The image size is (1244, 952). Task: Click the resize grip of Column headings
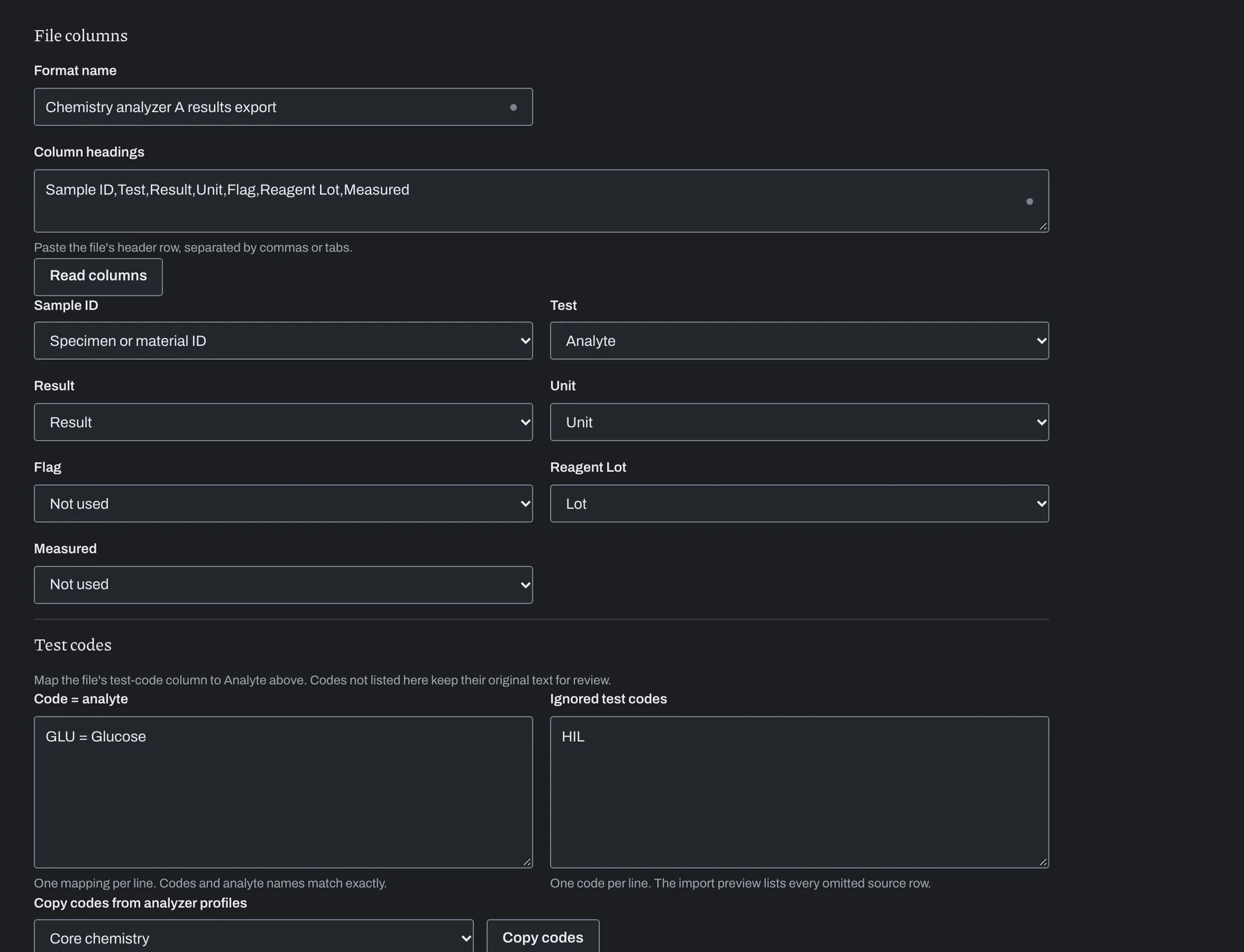1043,226
